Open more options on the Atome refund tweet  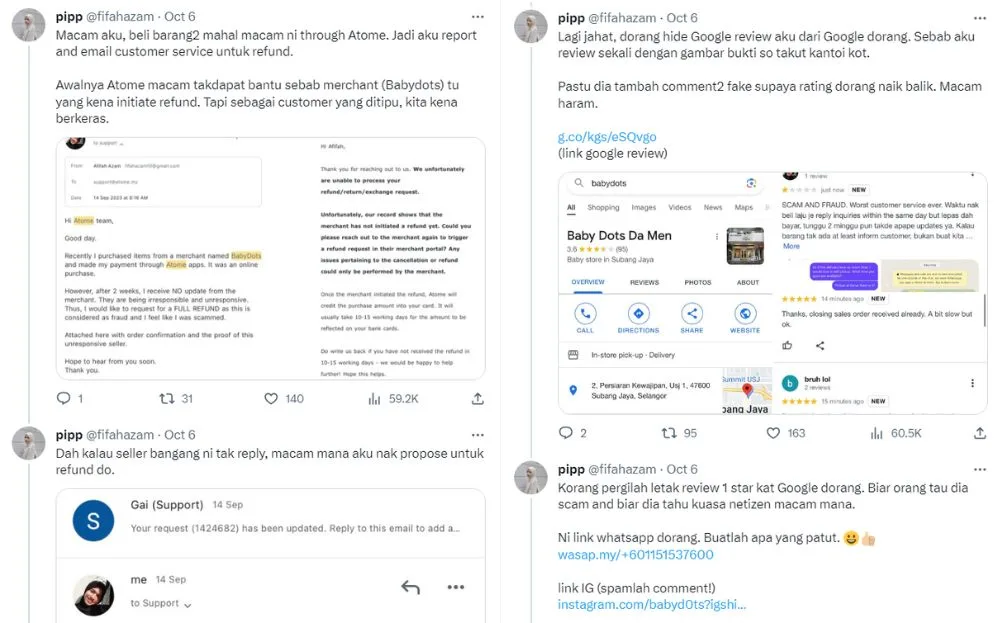[x=478, y=18]
